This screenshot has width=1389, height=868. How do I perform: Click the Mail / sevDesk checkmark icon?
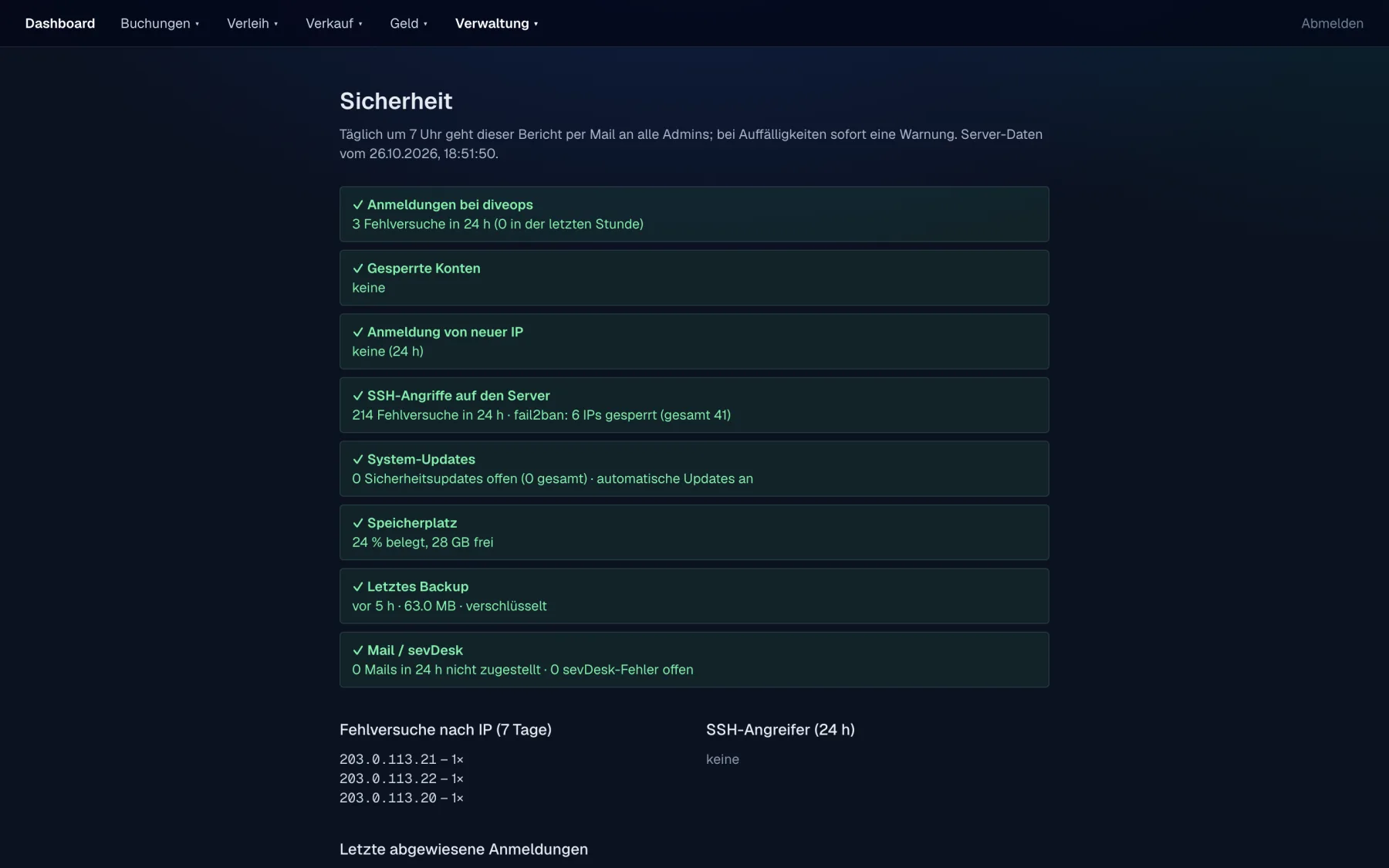tap(357, 650)
